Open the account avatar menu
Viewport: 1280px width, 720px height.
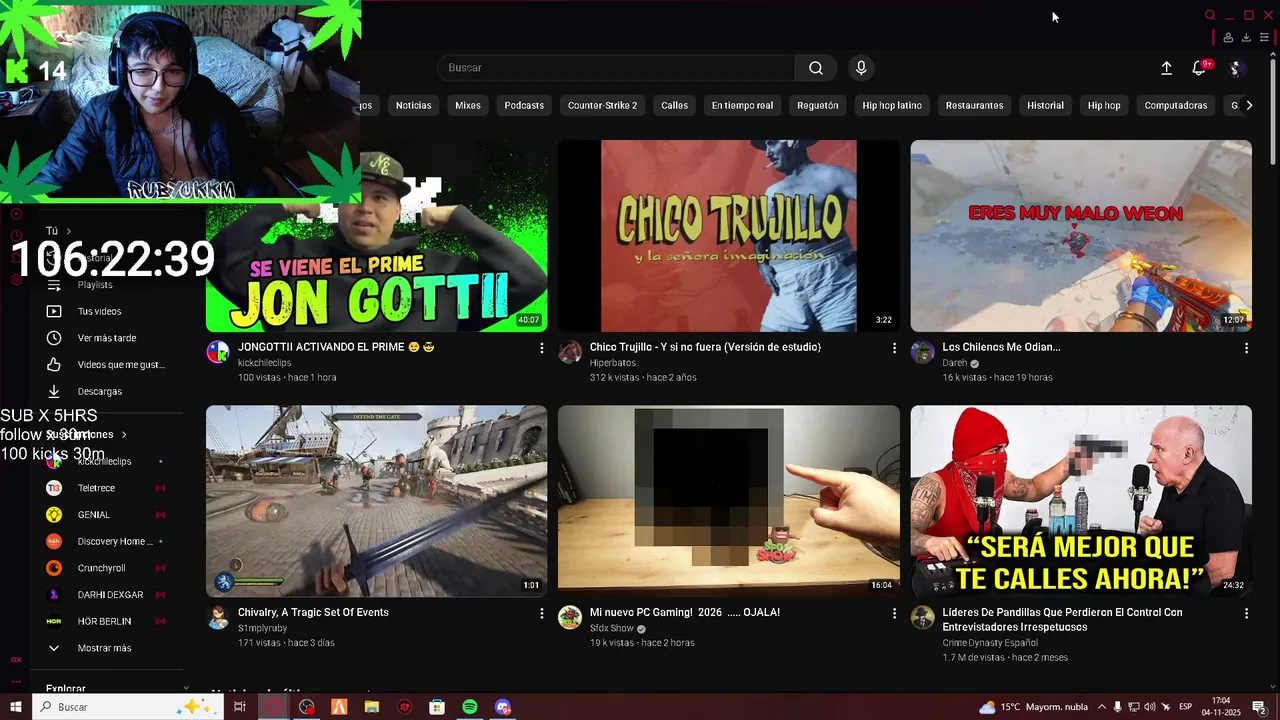click(x=1235, y=68)
